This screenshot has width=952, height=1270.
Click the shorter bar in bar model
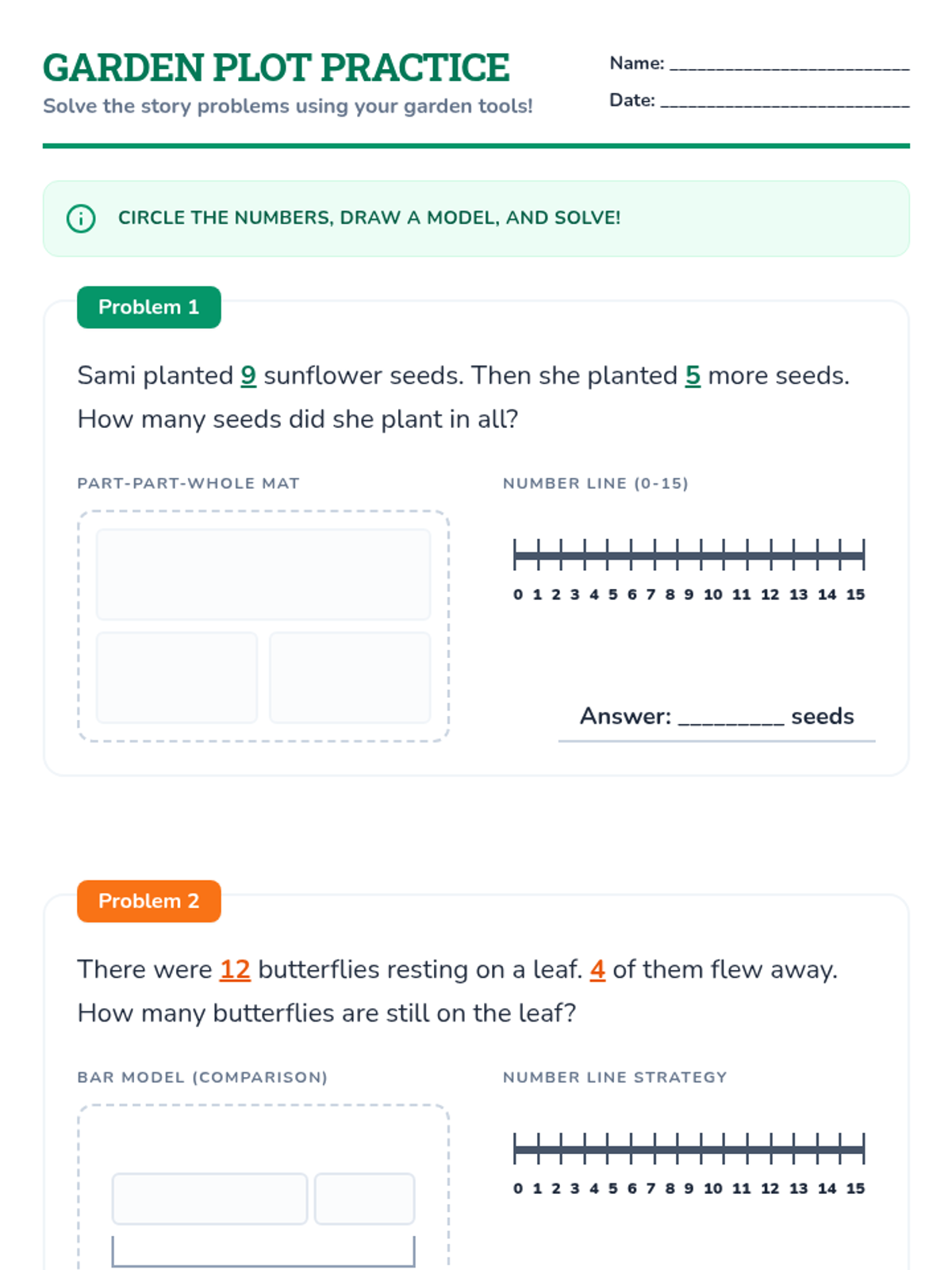364,1199
